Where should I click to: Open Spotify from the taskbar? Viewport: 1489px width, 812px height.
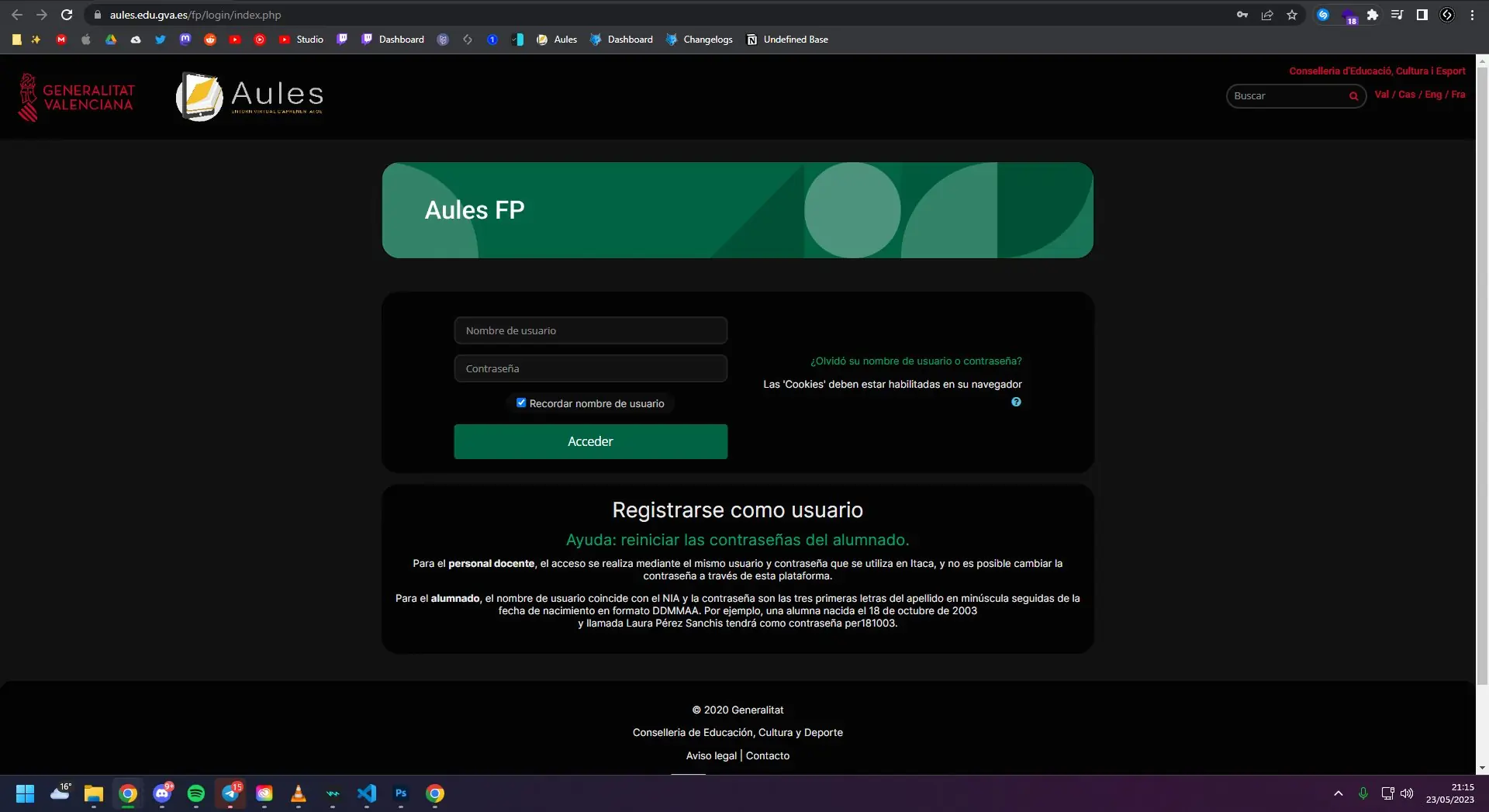click(x=196, y=793)
